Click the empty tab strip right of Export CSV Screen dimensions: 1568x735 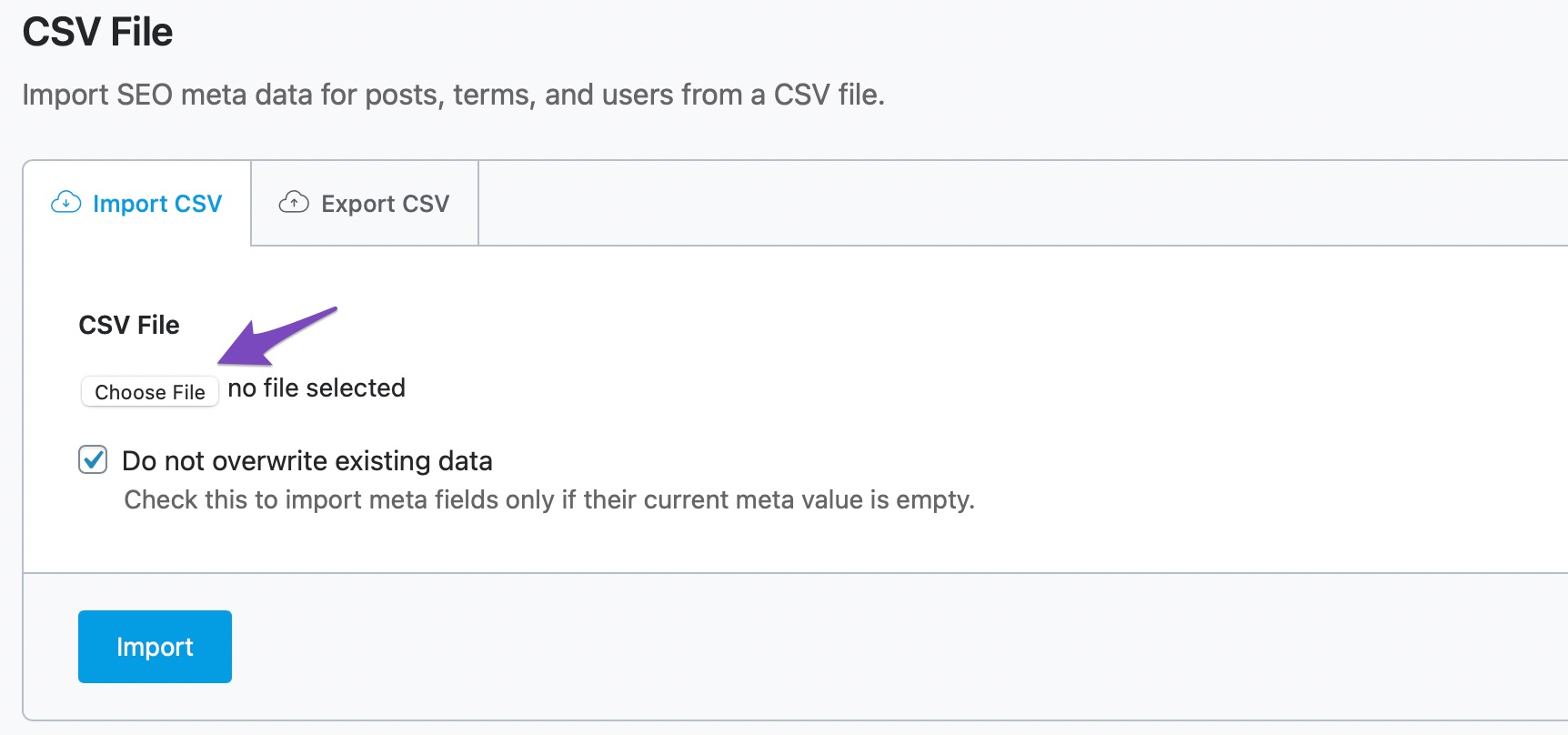(x=1000, y=203)
